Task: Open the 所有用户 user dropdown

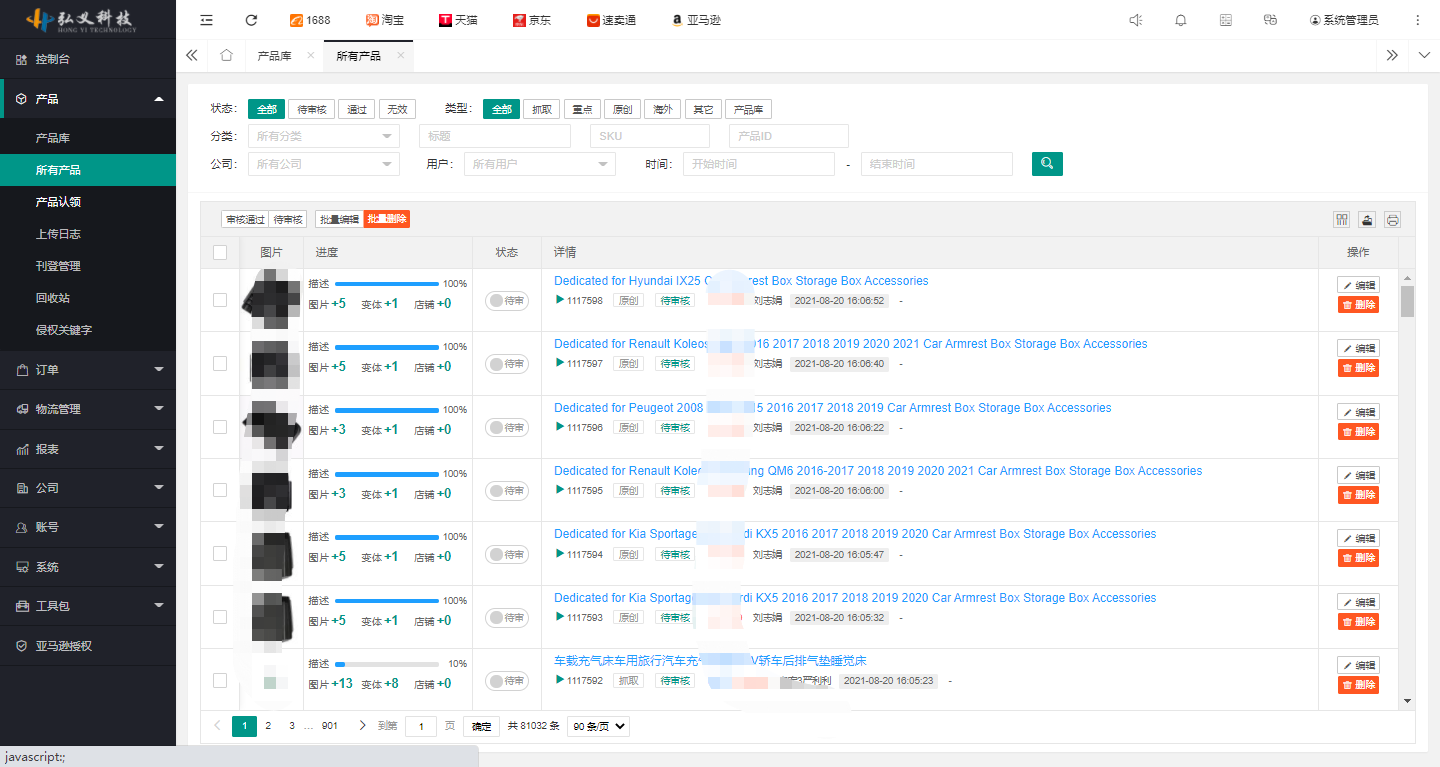Action: [x=539, y=164]
